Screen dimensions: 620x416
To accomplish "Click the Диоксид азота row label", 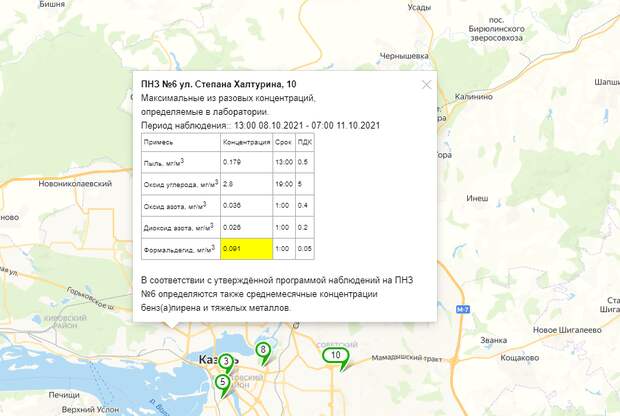I will click(x=176, y=227).
